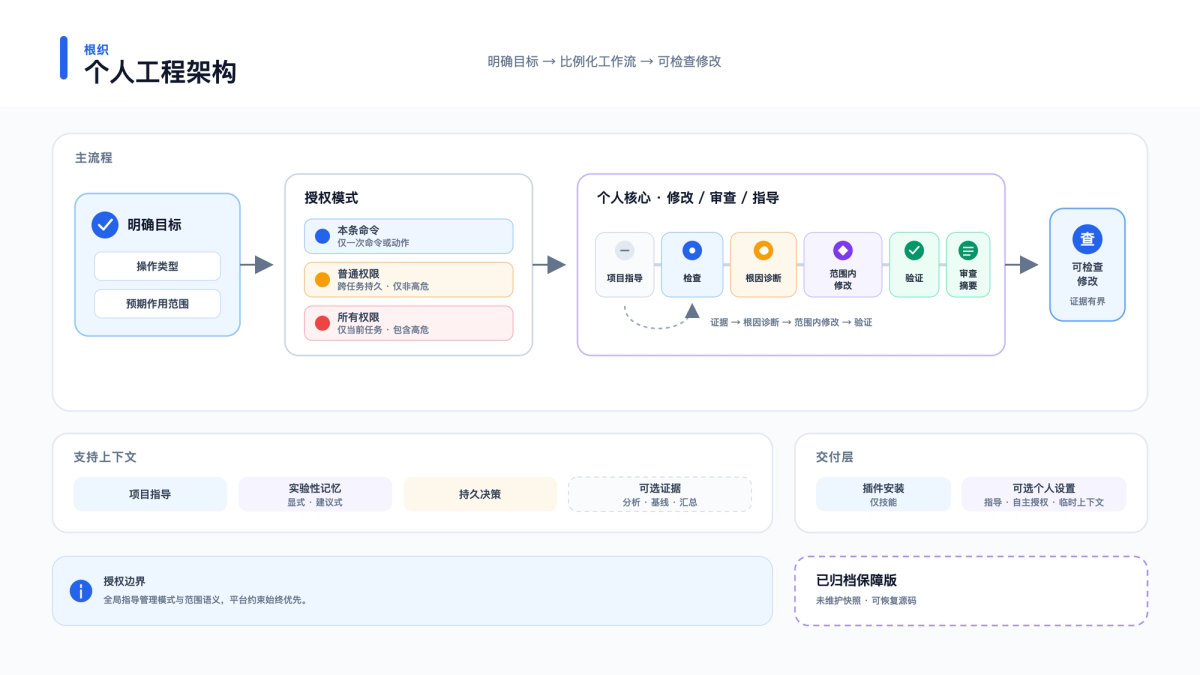The image size is (1200, 675).
Task: Choose the 所有权限 authorization option
Action: [x=409, y=323]
